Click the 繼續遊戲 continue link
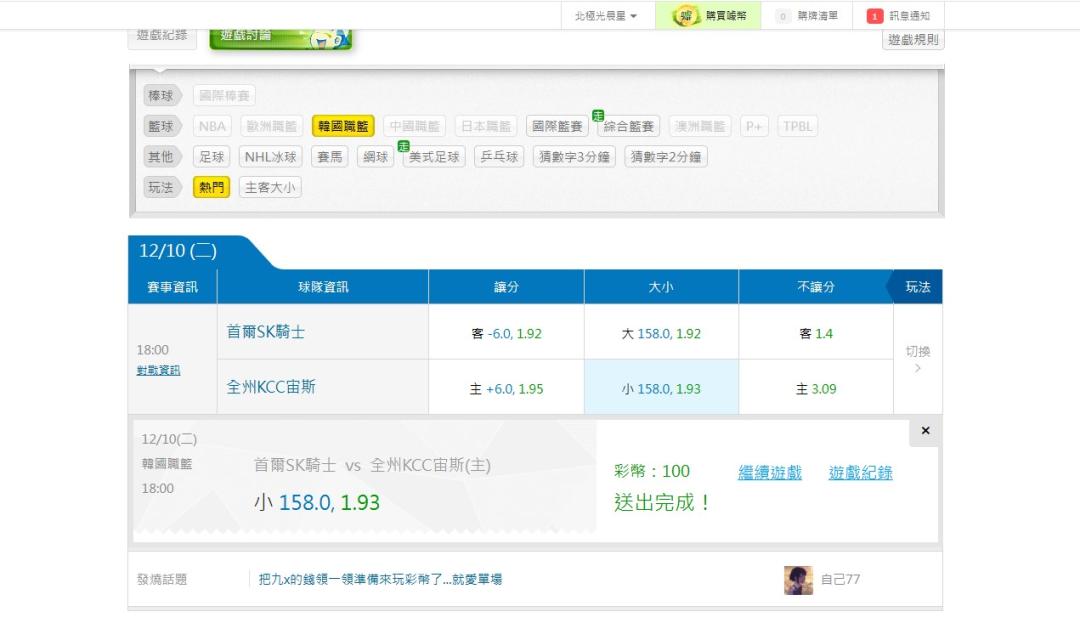This screenshot has height=623, width=1080. [x=770, y=473]
